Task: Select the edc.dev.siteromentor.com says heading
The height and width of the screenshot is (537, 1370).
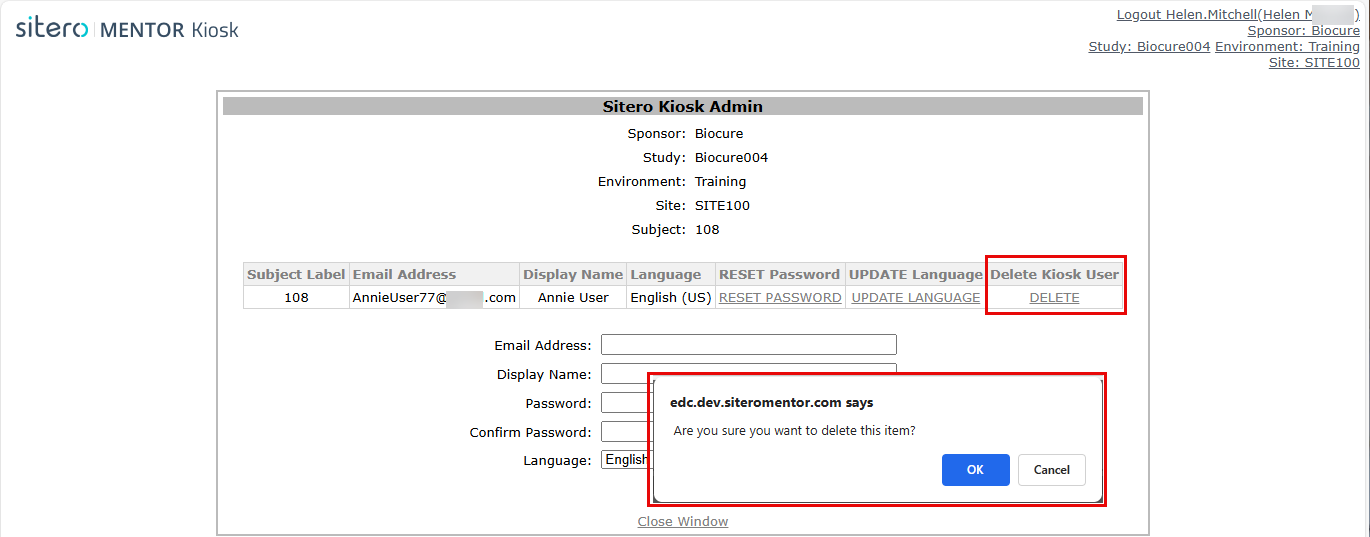Action: [771, 403]
